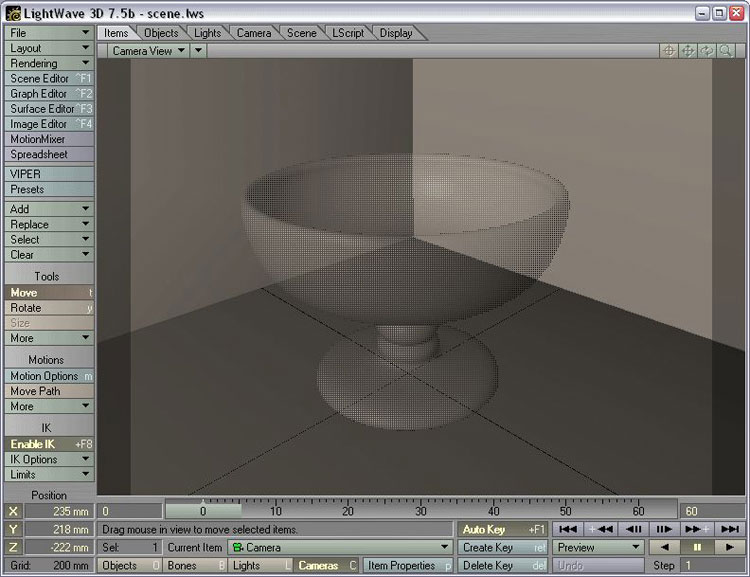The width and height of the screenshot is (750, 577).
Task: Open the LScript tab
Action: [x=349, y=33]
